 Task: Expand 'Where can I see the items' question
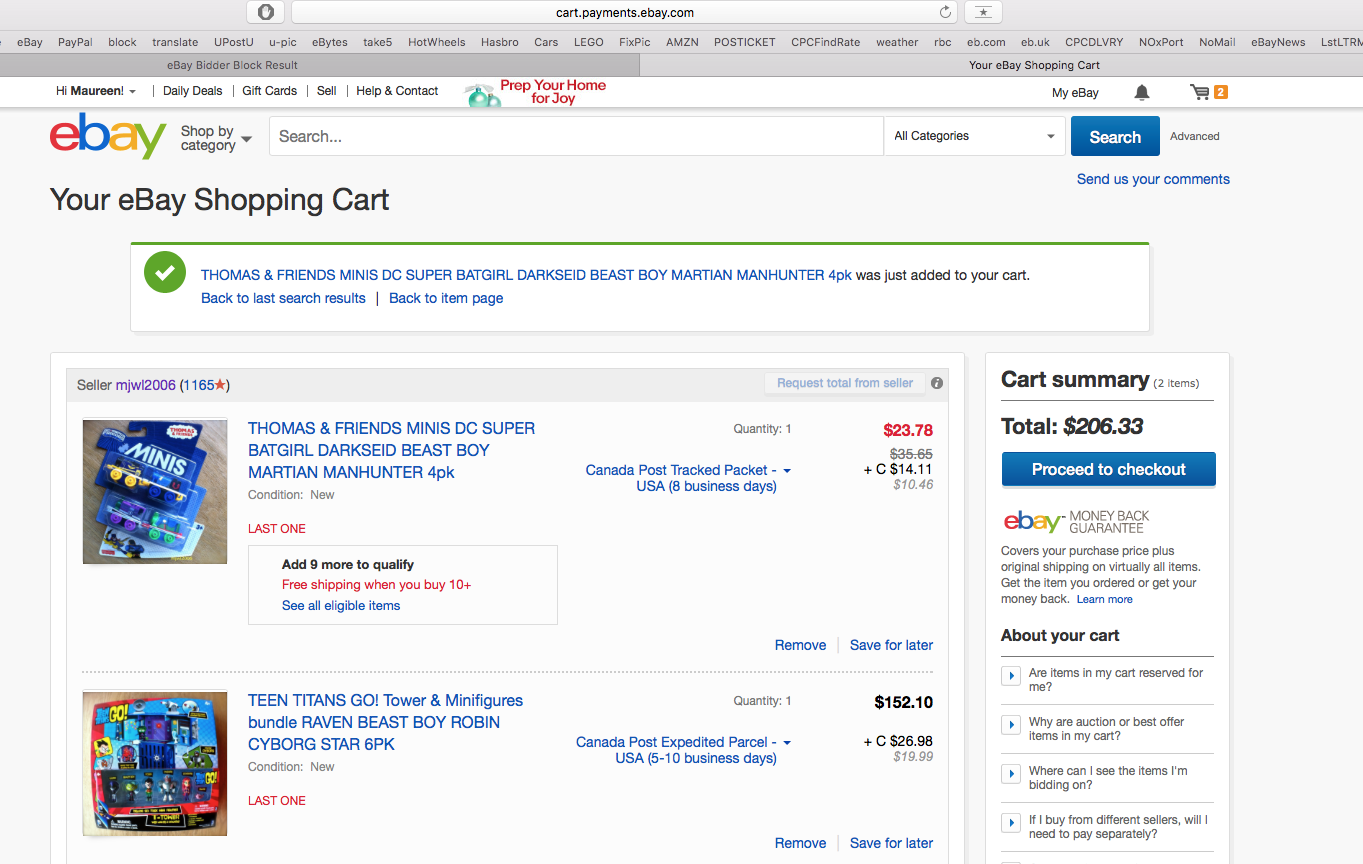1011,775
